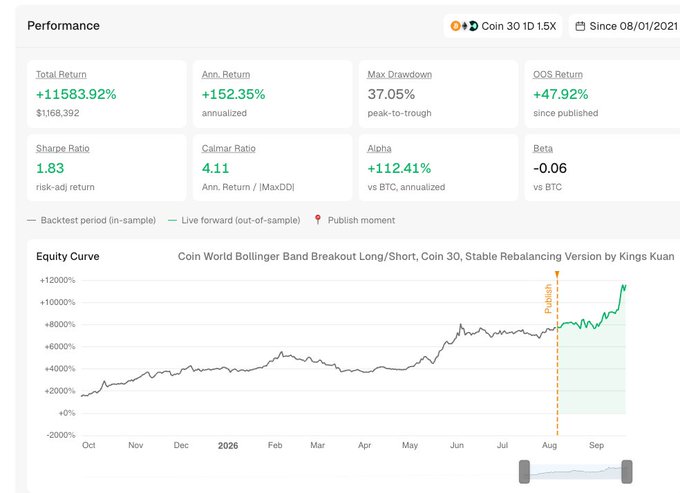The image size is (680, 493).
Task: Click the -0.06 beta value
Action: [x=550, y=168]
